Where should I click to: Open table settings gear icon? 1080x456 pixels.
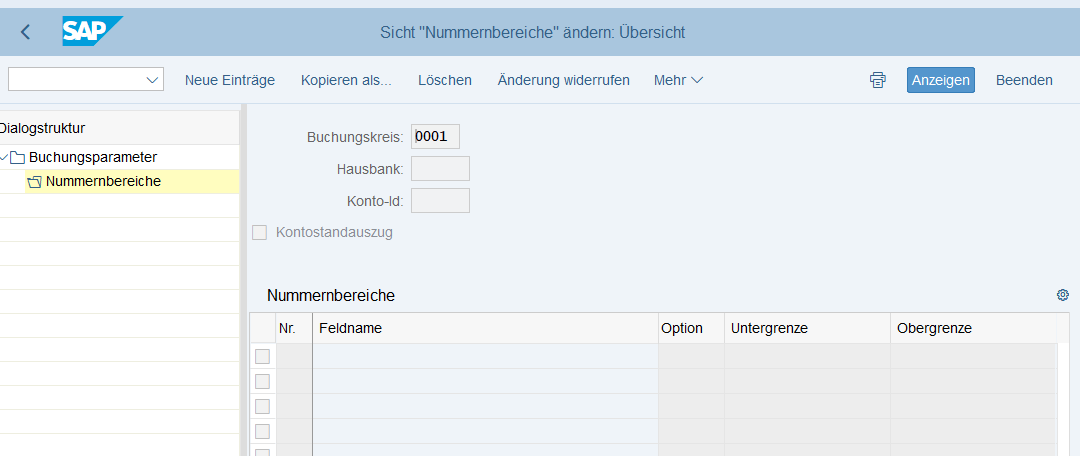coord(1062,295)
